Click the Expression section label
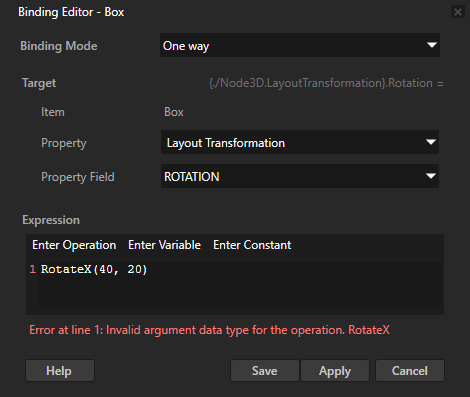The image size is (470, 397). click(51, 220)
